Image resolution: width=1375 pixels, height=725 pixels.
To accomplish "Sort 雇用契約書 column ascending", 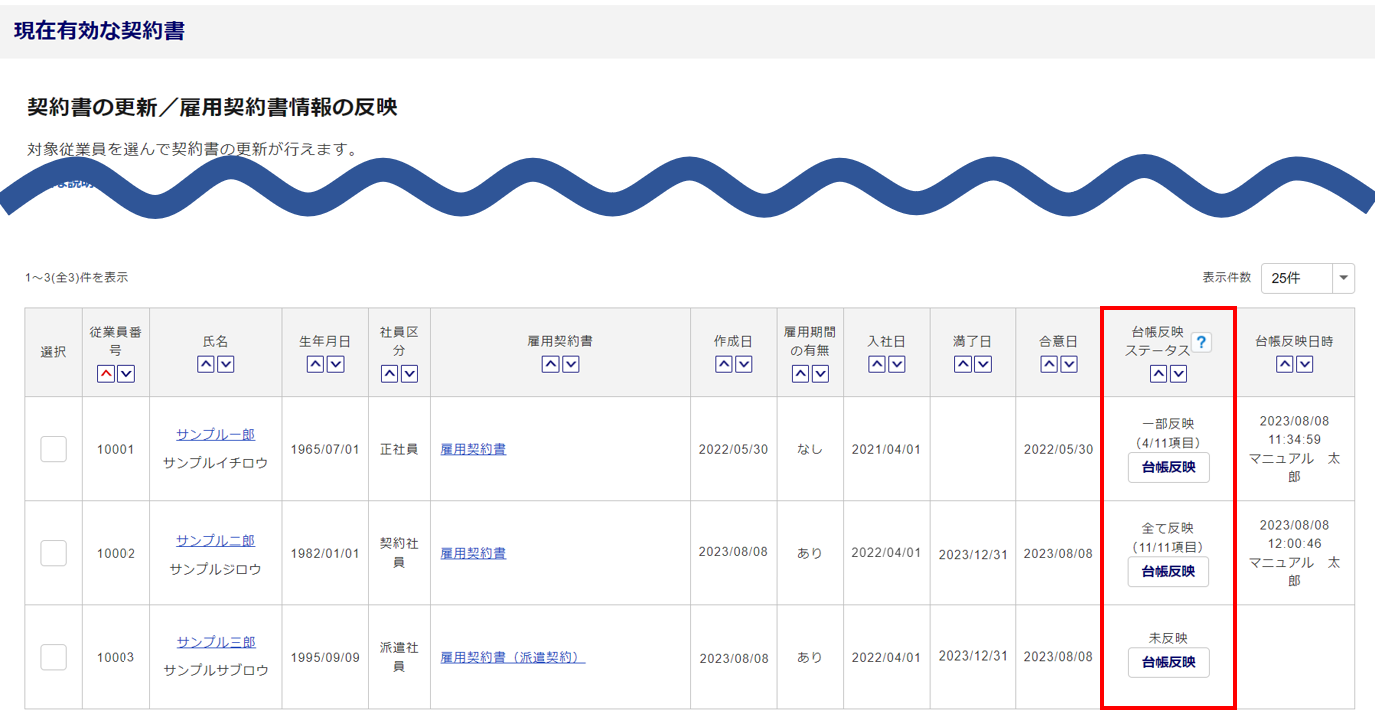I will [x=551, y=365].
